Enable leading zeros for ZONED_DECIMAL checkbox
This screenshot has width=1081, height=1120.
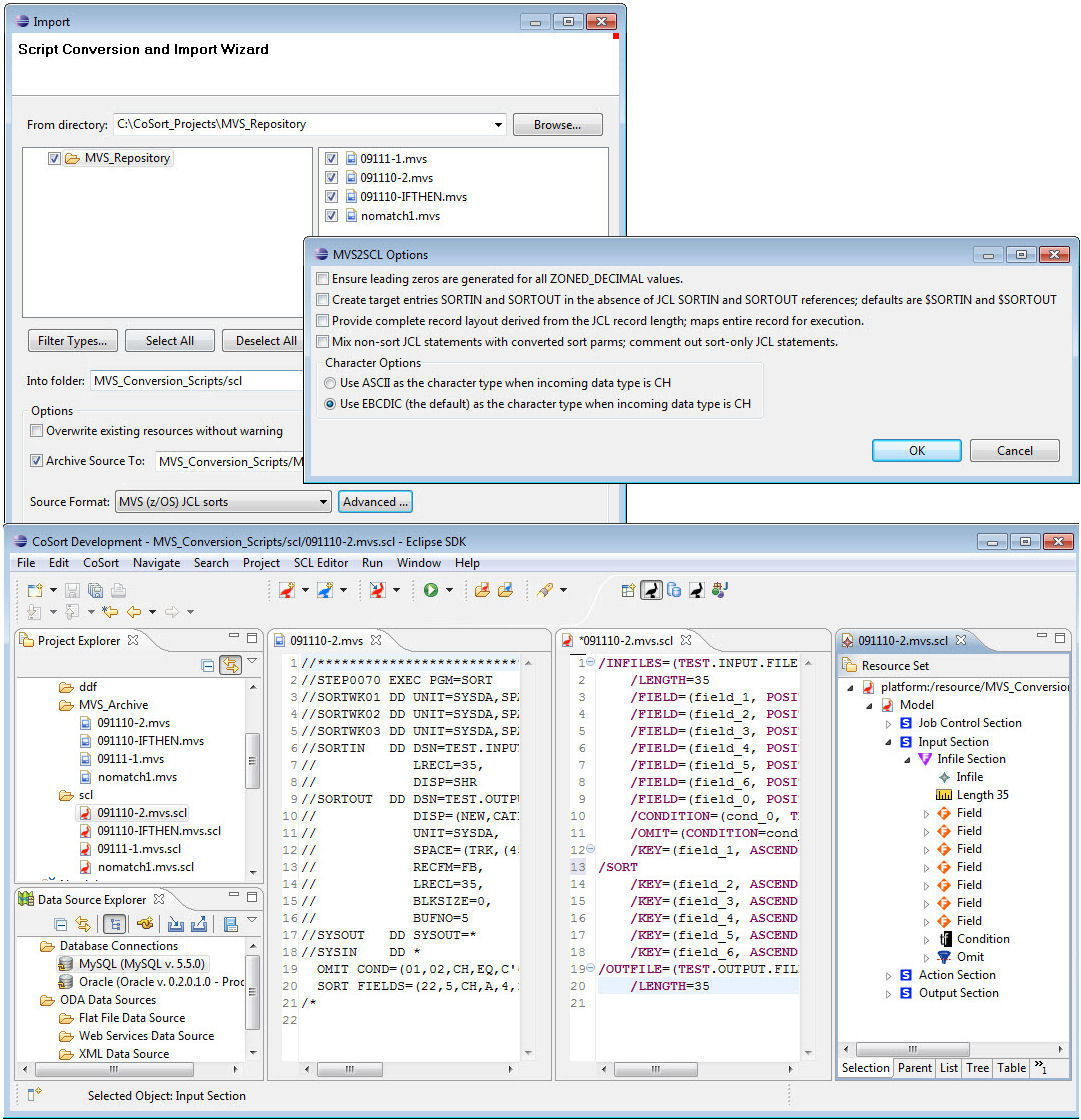tap(322, 279)
